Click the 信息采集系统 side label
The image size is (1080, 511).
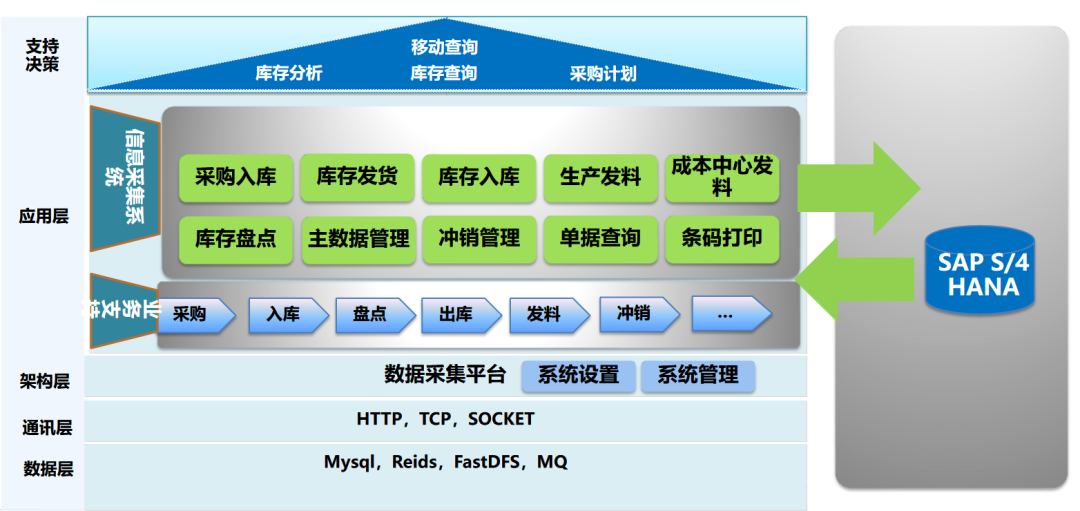click(x=125, y=178)
